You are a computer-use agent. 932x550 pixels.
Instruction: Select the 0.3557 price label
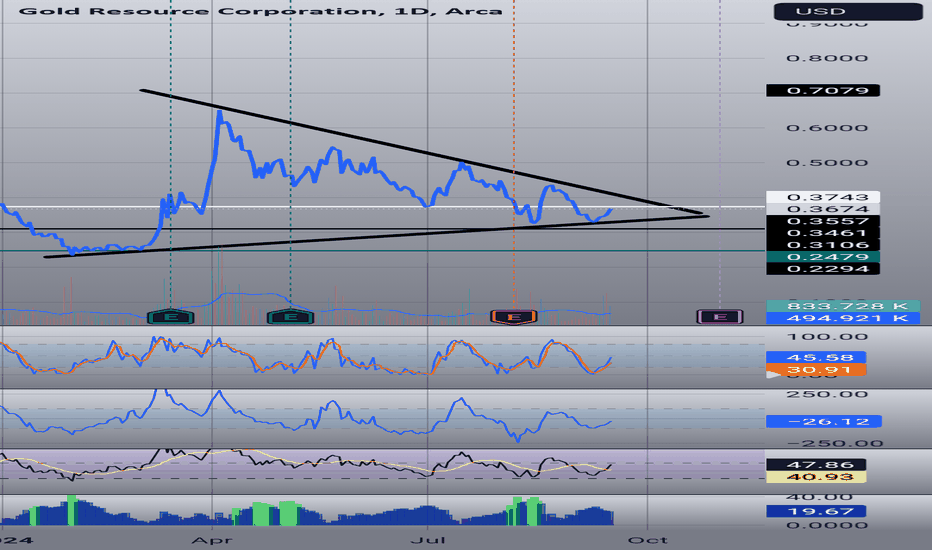[823, 221]
